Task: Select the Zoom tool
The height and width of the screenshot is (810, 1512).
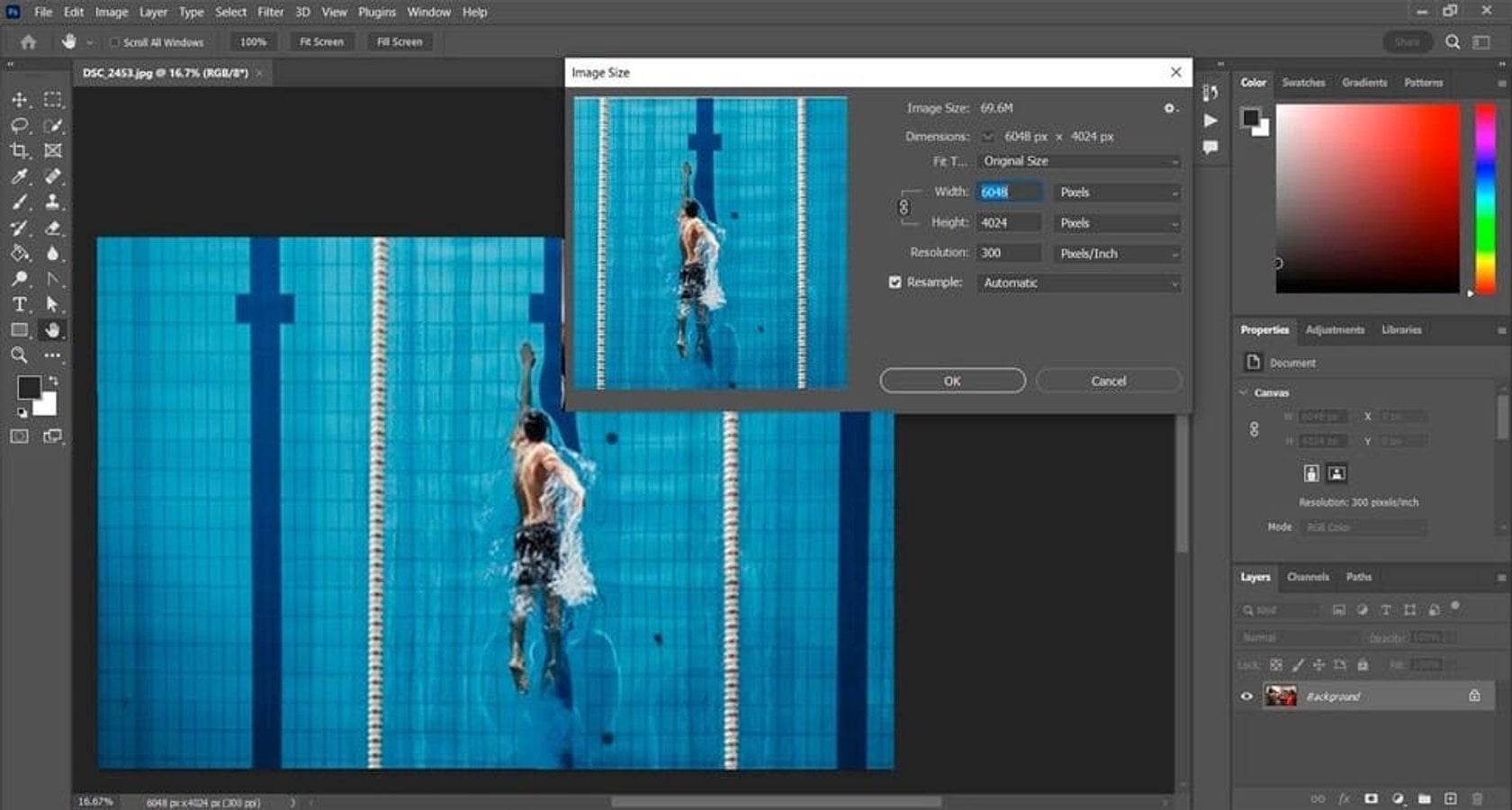Action: coord(20,355)
